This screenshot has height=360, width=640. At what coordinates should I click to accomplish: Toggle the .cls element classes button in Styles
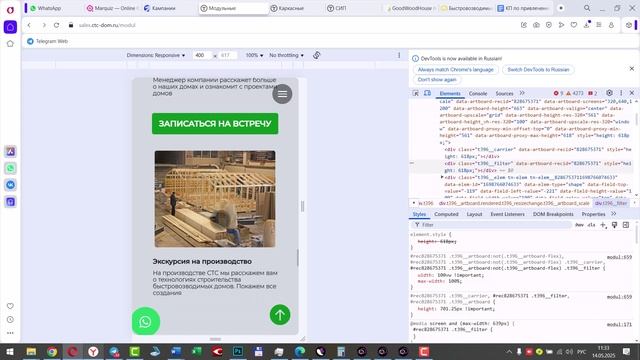[x=591, y=225]
